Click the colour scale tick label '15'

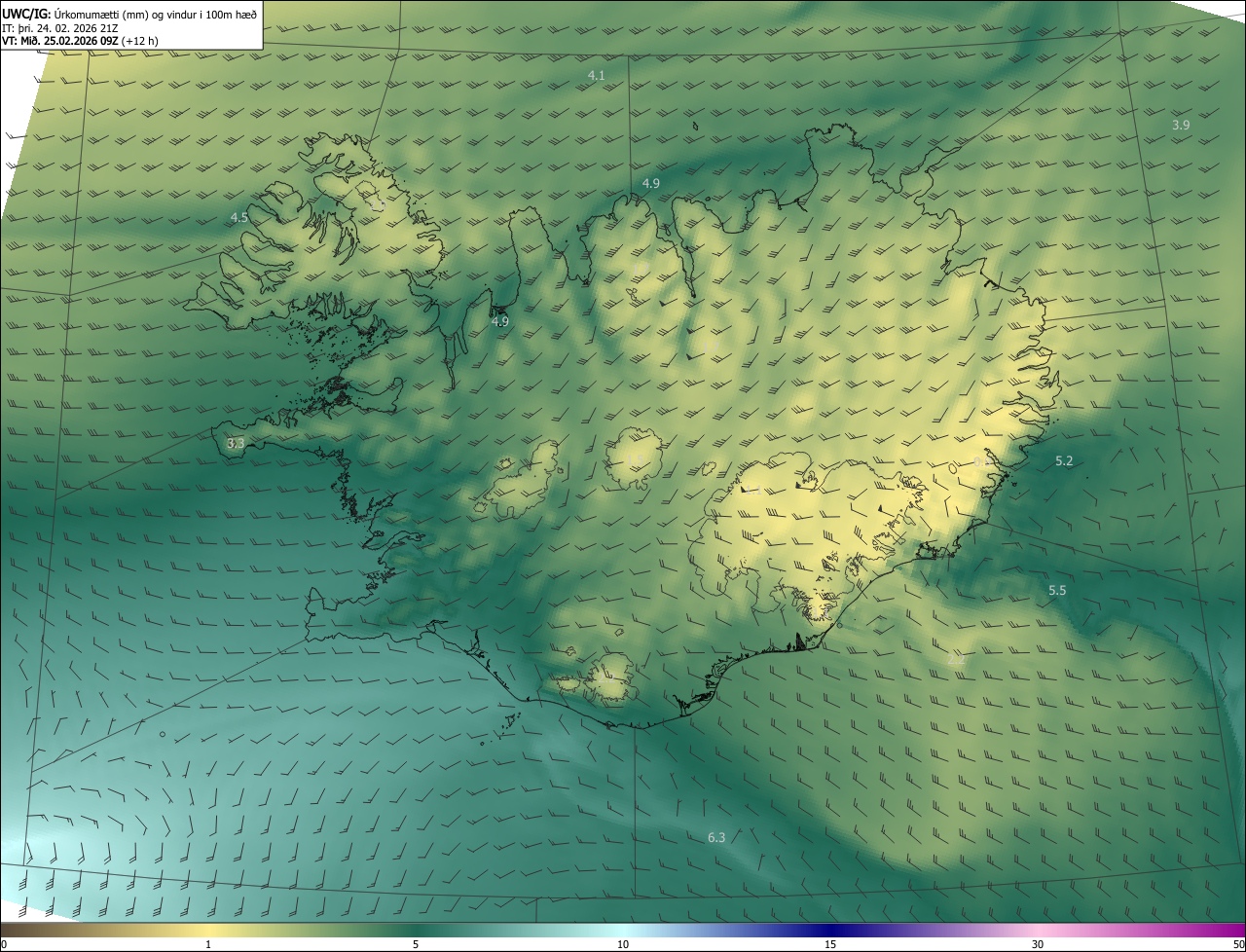pos(830,944)
